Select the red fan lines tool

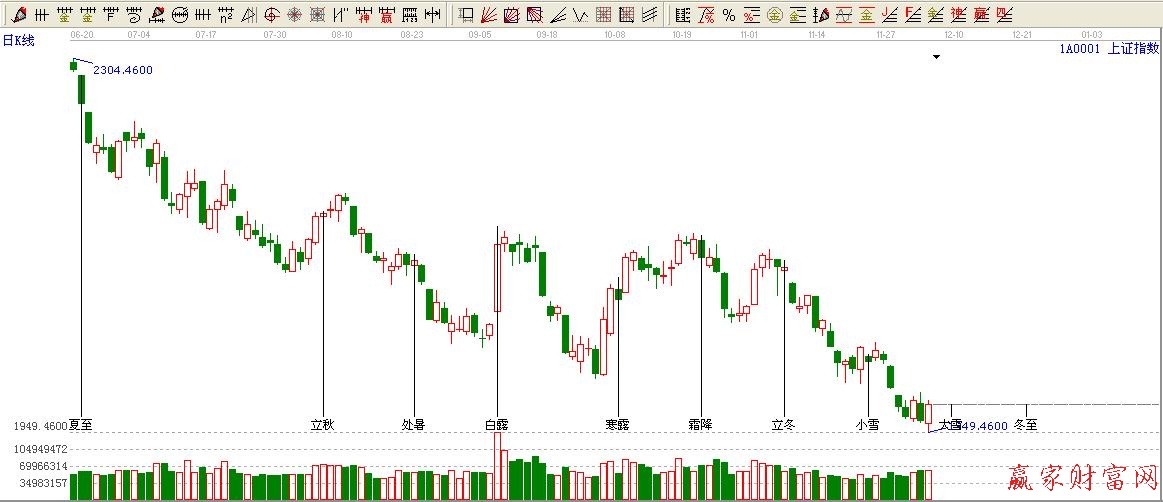click(x=489, y=15)
